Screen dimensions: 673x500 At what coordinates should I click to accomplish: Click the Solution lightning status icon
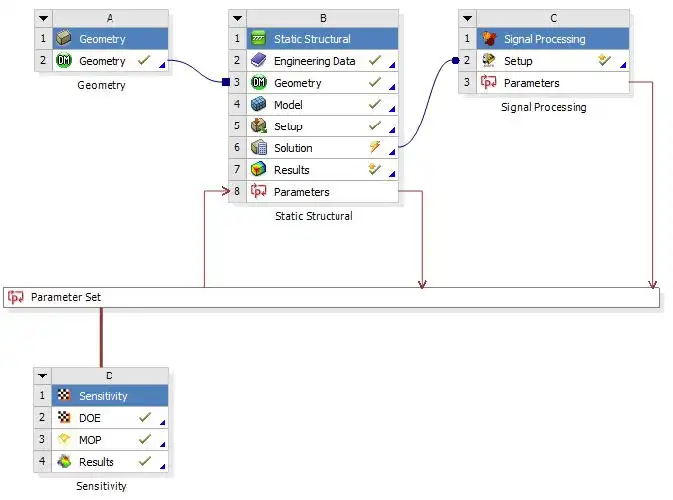(375, 147)
